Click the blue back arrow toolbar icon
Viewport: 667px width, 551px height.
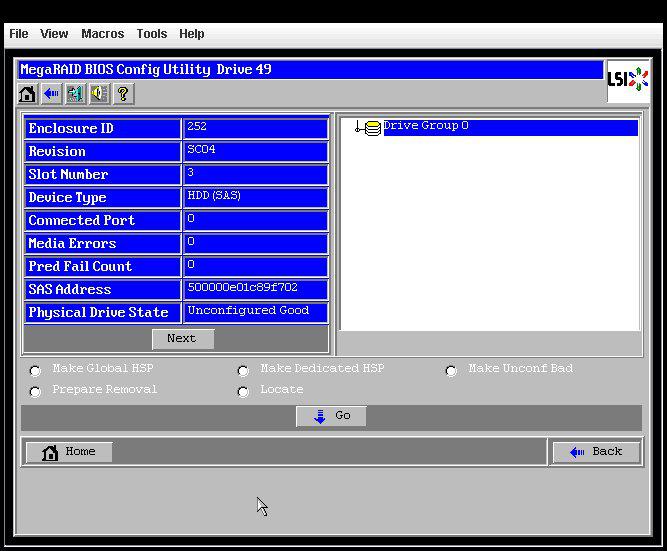[51, 94]
